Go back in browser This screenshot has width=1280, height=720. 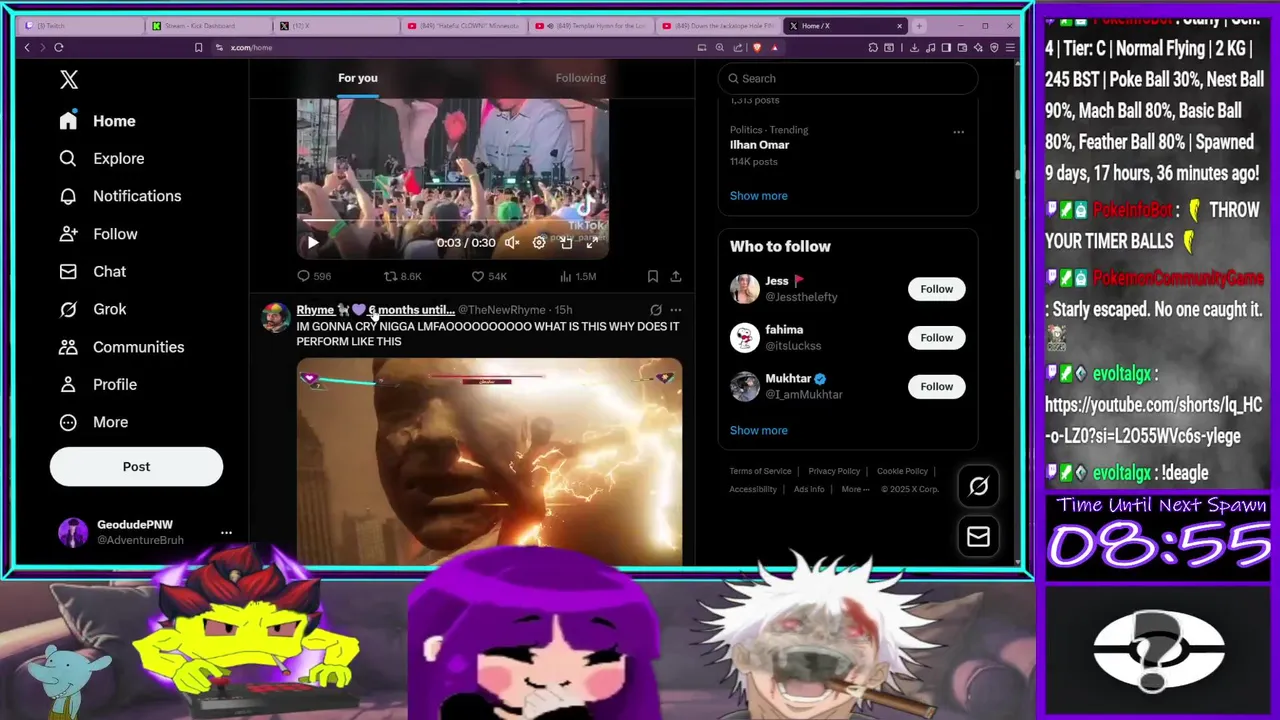coord(27,47)
